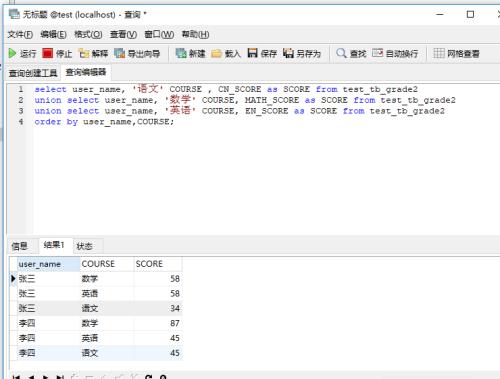500x379 pixels.
Task: Click line number 4 in editor gutter
Action: click(21, 122)
